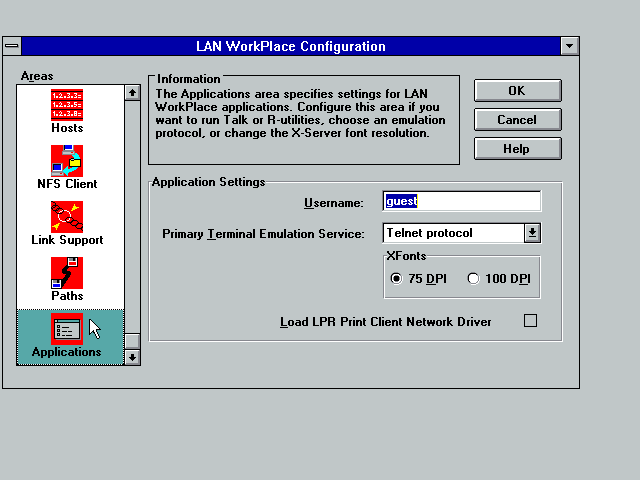640x480 pixels.
Task: Open the window control menu box
Action: click(x=12, y=46)
